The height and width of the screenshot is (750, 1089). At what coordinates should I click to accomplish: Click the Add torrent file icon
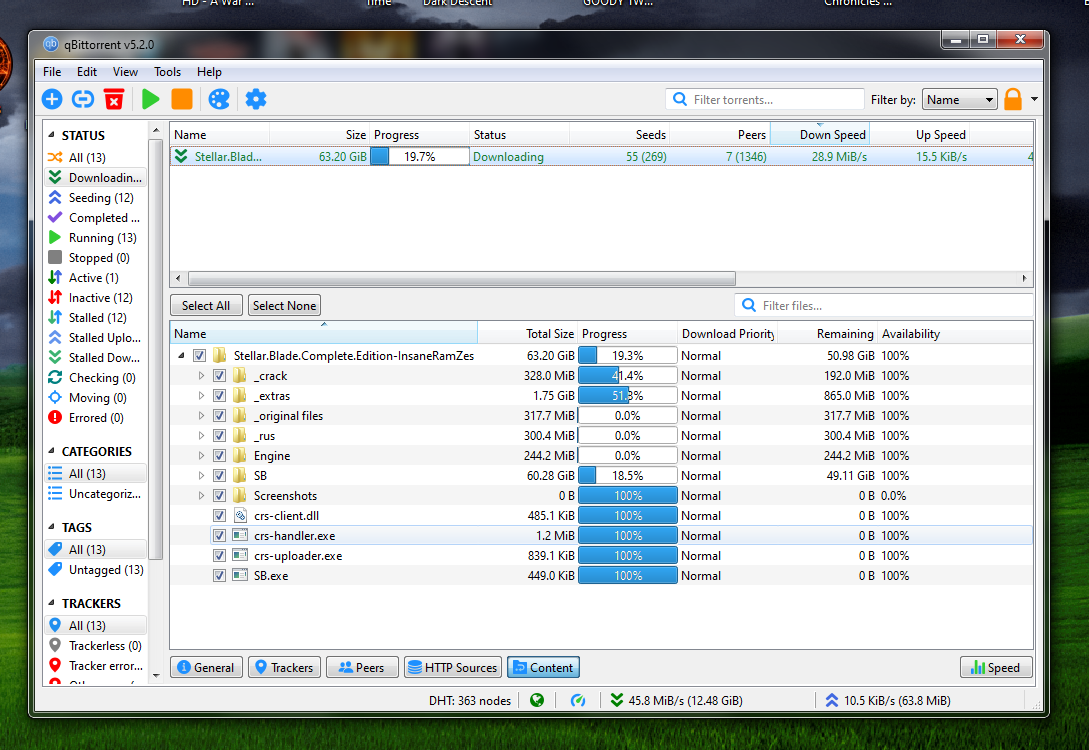(52, 99)
